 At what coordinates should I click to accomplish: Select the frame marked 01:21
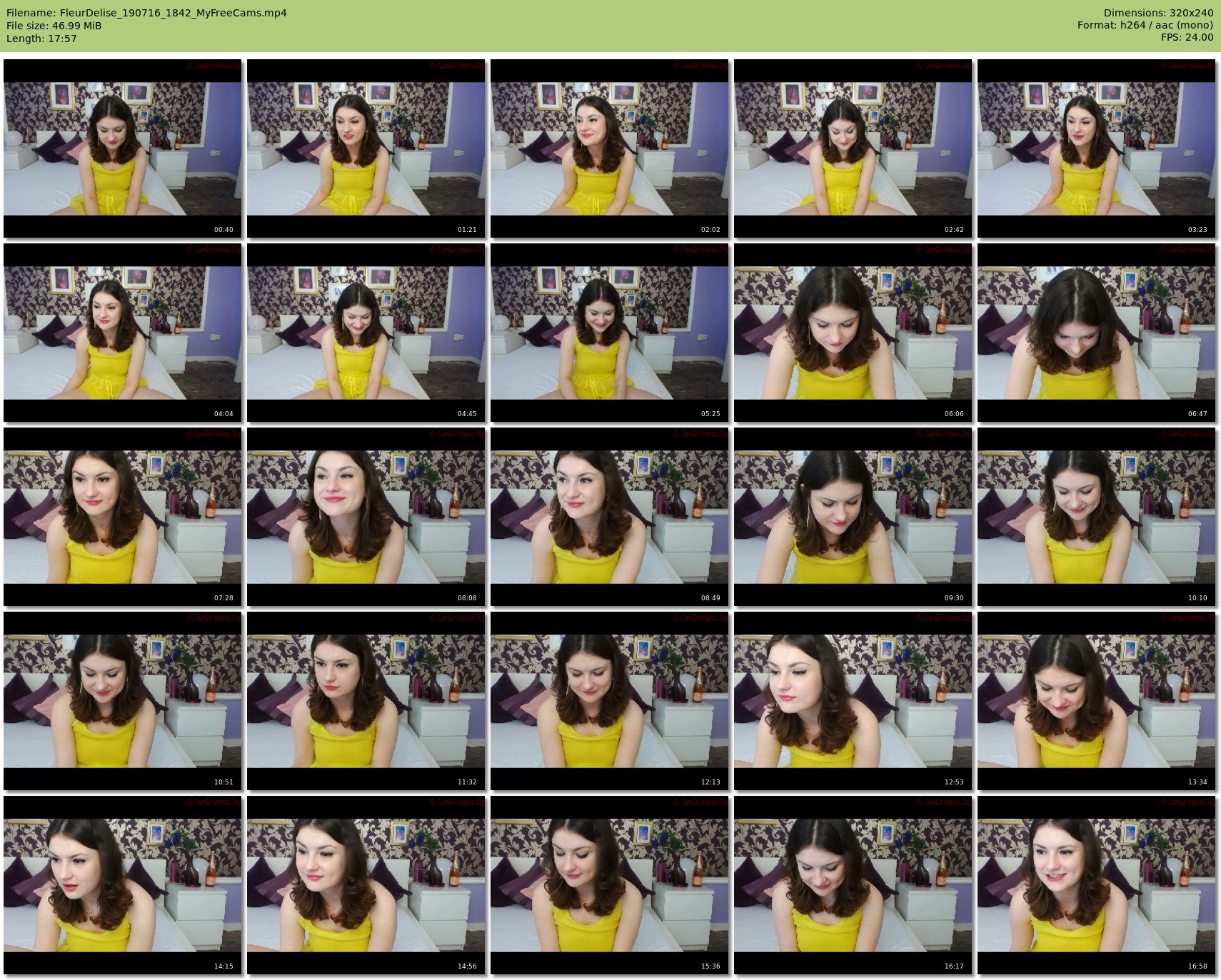(366, 148)
